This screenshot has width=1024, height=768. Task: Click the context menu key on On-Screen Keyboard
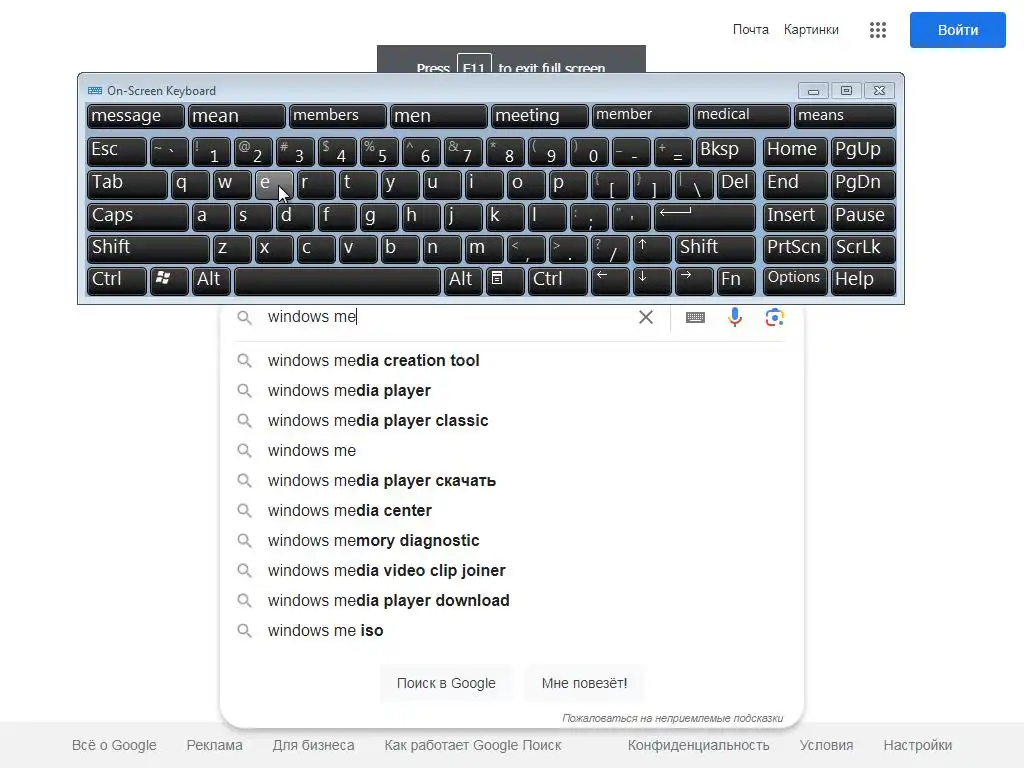(505, 280)
